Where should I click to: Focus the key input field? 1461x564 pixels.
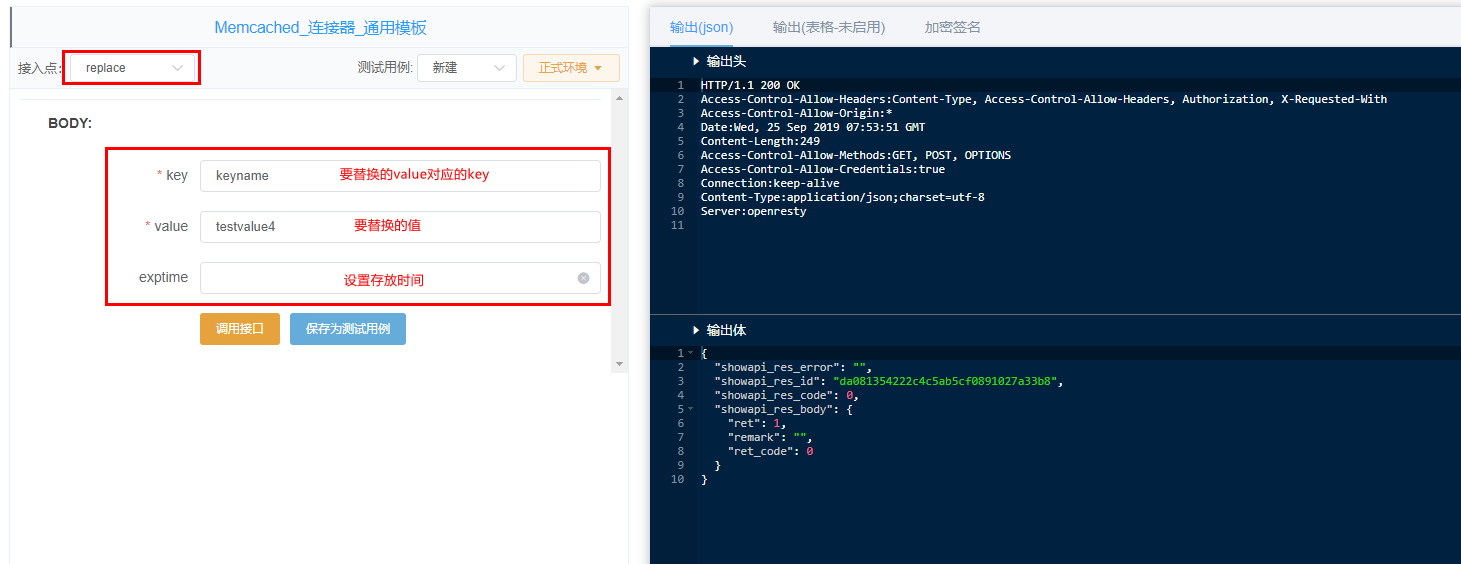pyautogui.click(x=400, y=175)
